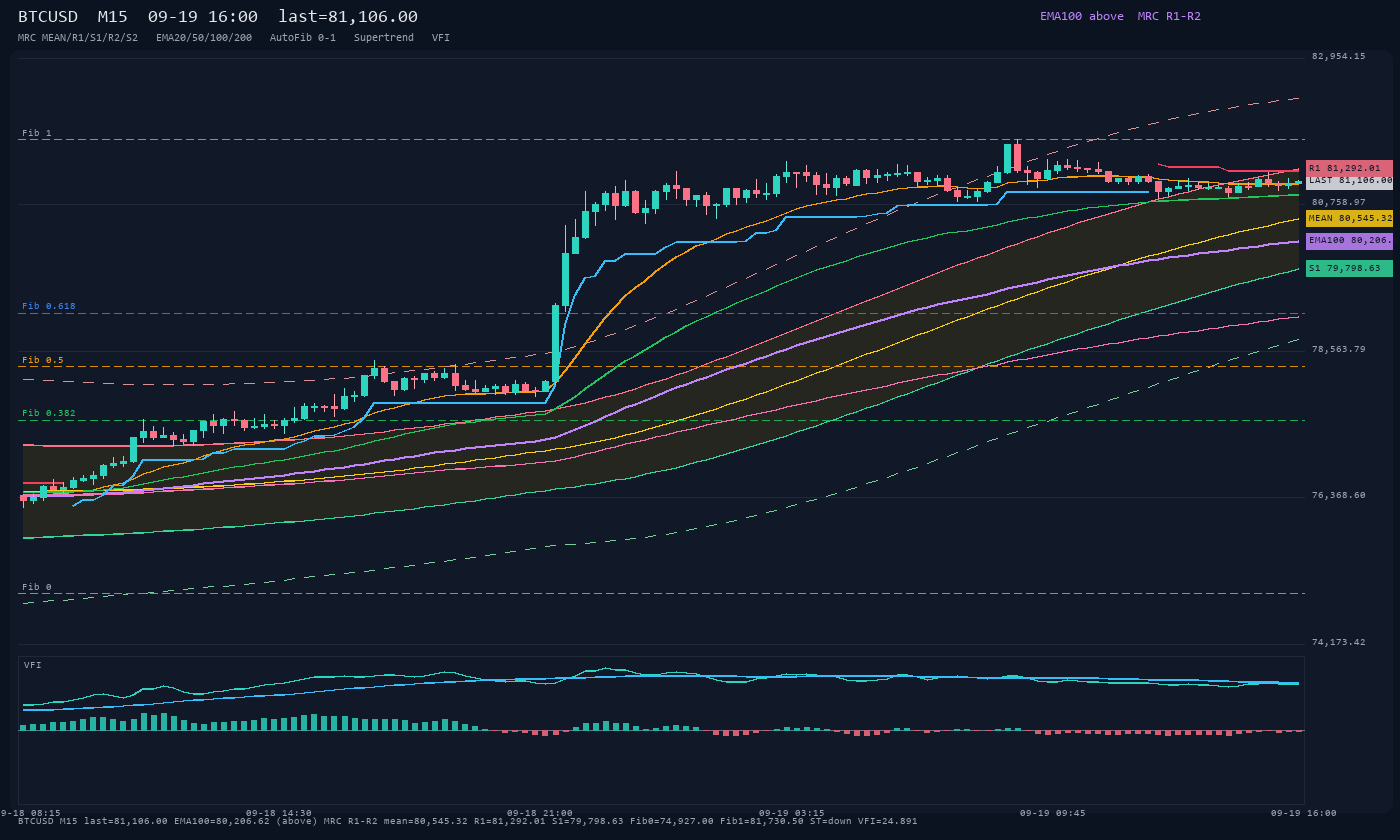Click the red R1 81,292.01 price tag
This screenshot has width=1400, height=840.
(1349, 168)
